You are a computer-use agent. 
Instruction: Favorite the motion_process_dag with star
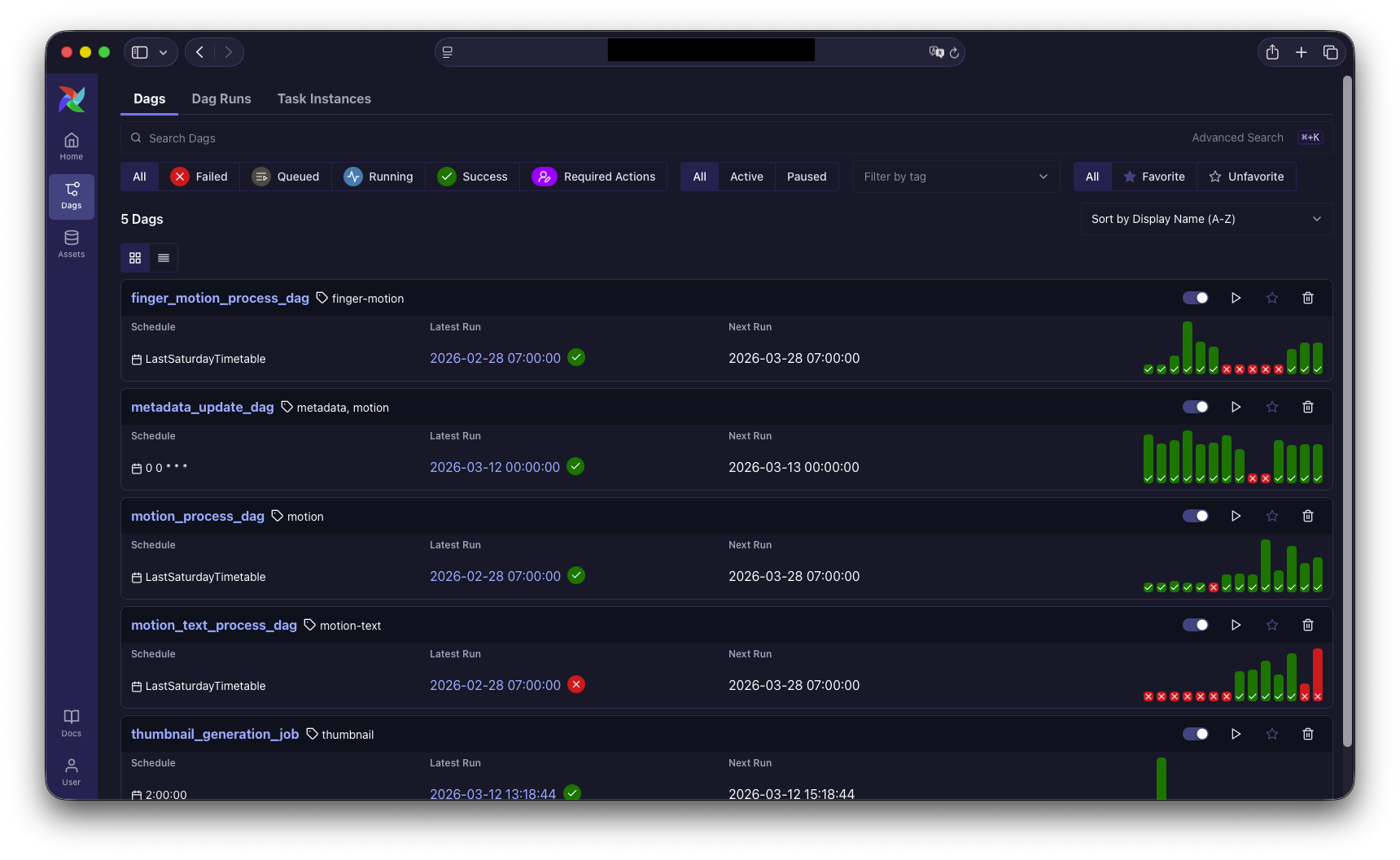coord(1272,516)
